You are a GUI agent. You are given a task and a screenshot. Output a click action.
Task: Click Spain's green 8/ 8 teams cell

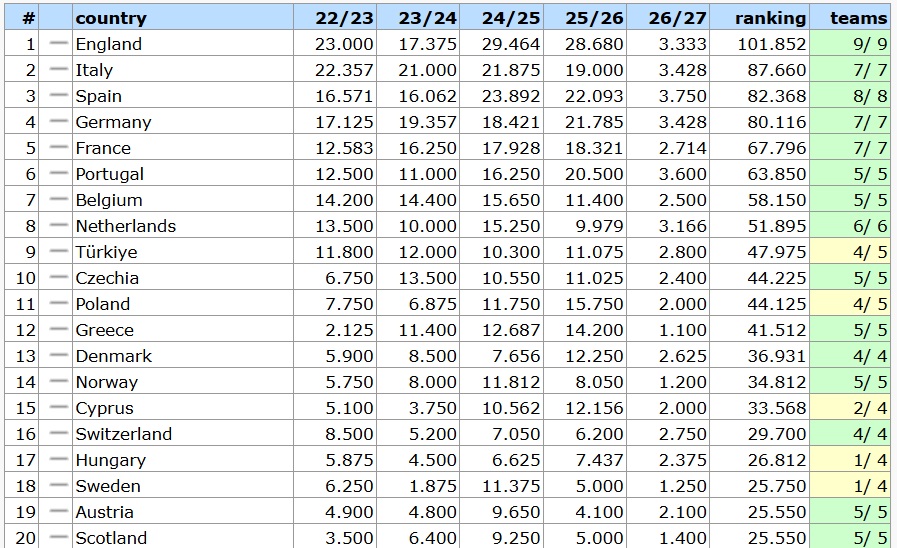click(850, 96)
